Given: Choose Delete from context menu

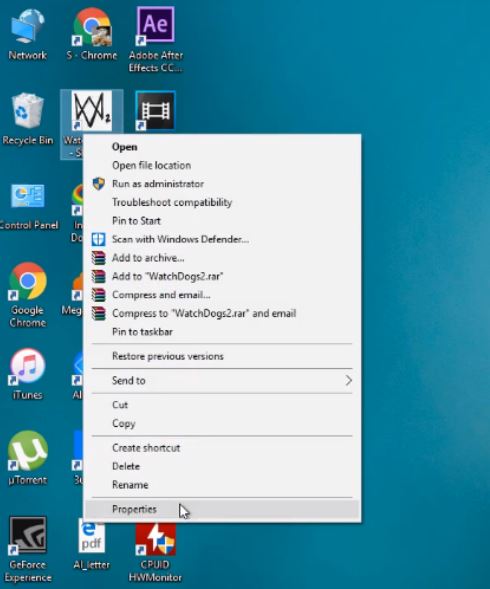Looking at the screenshot, I should click(222, 466).
